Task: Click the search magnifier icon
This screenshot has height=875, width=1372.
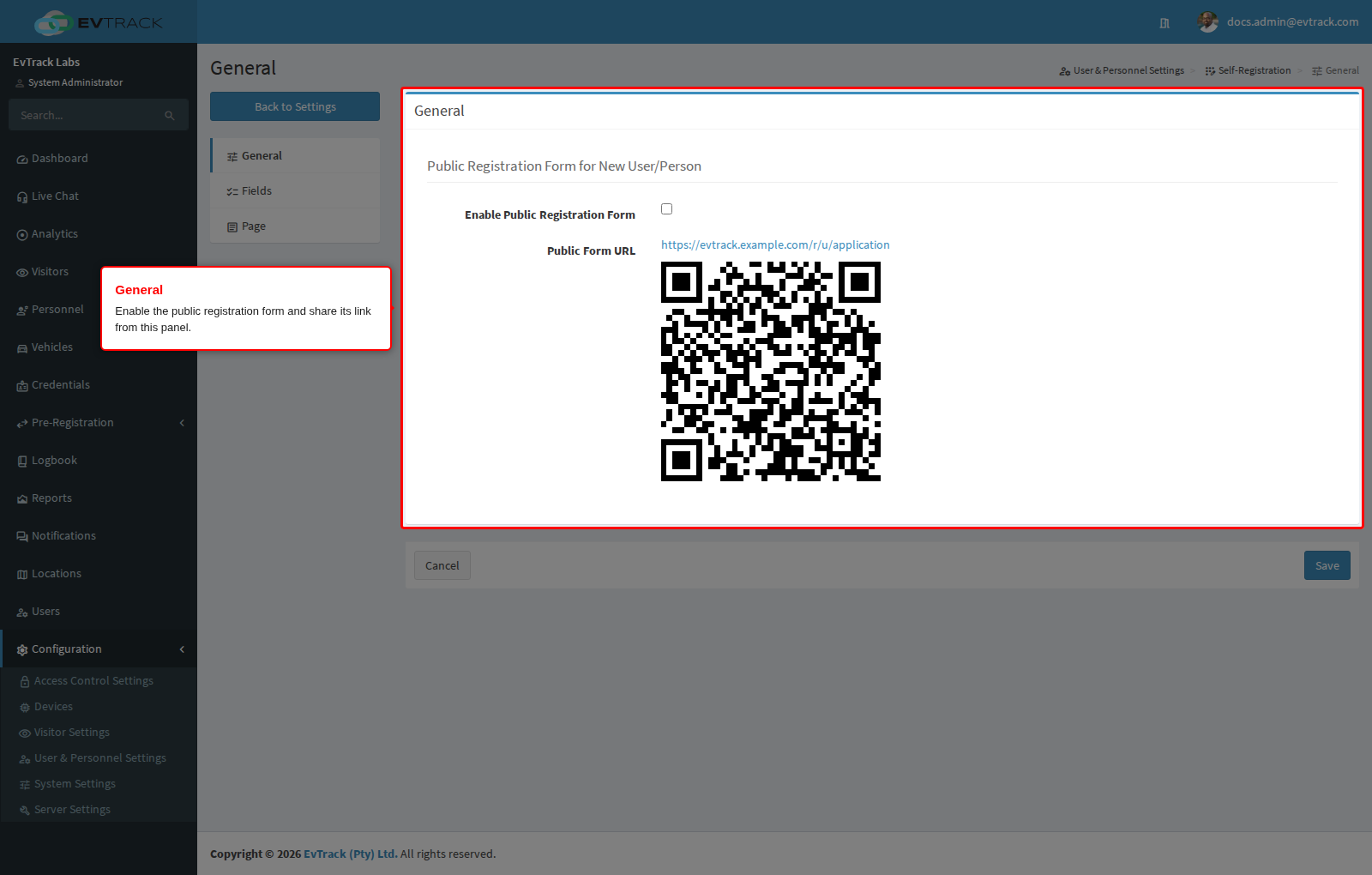Action: (170, 116)
